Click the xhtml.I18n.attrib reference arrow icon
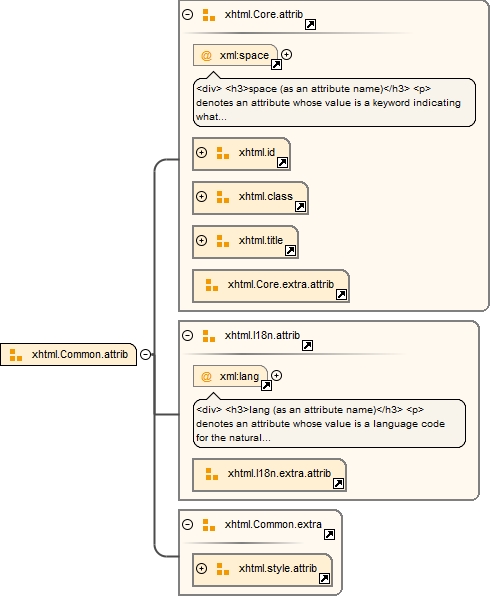Screen dimensions: 491x597 coord(307,345)
